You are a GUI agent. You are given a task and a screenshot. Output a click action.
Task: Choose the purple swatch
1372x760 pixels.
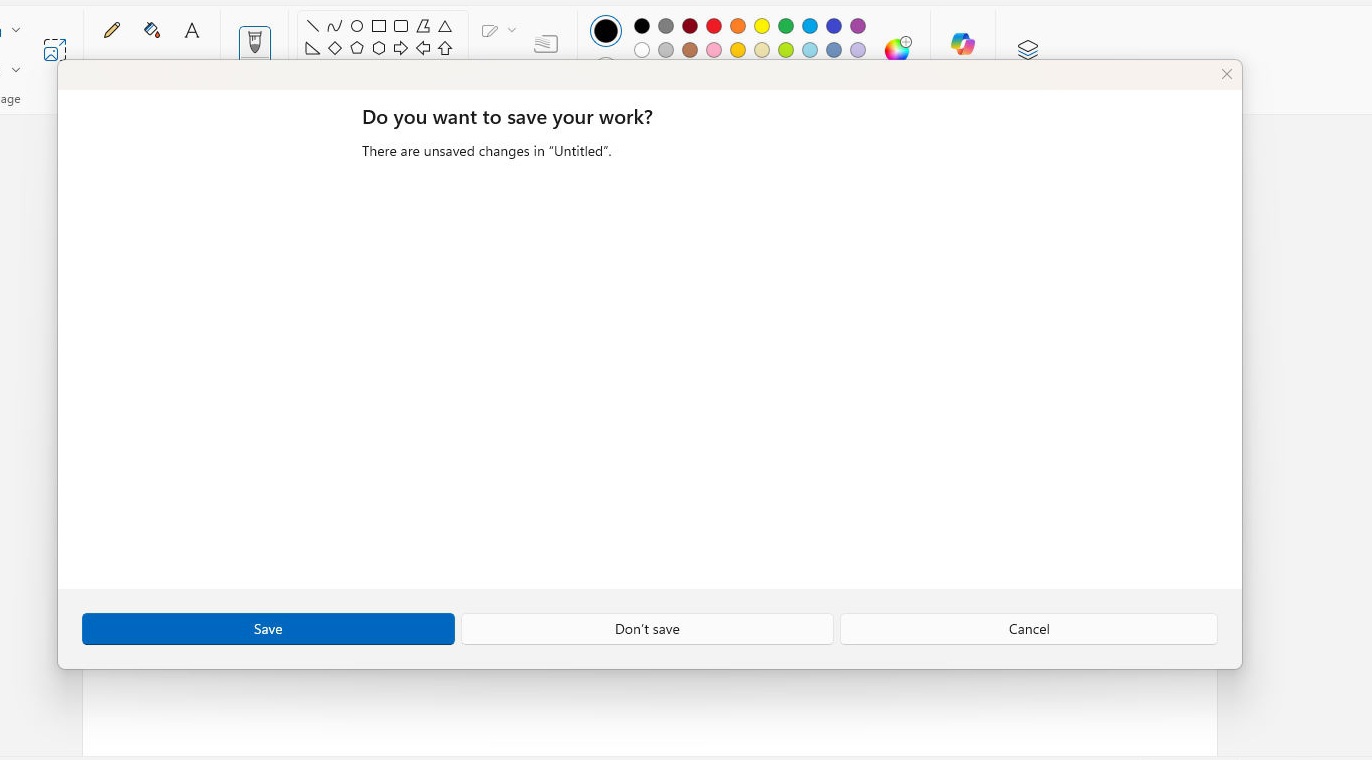[x=858, y=26]
